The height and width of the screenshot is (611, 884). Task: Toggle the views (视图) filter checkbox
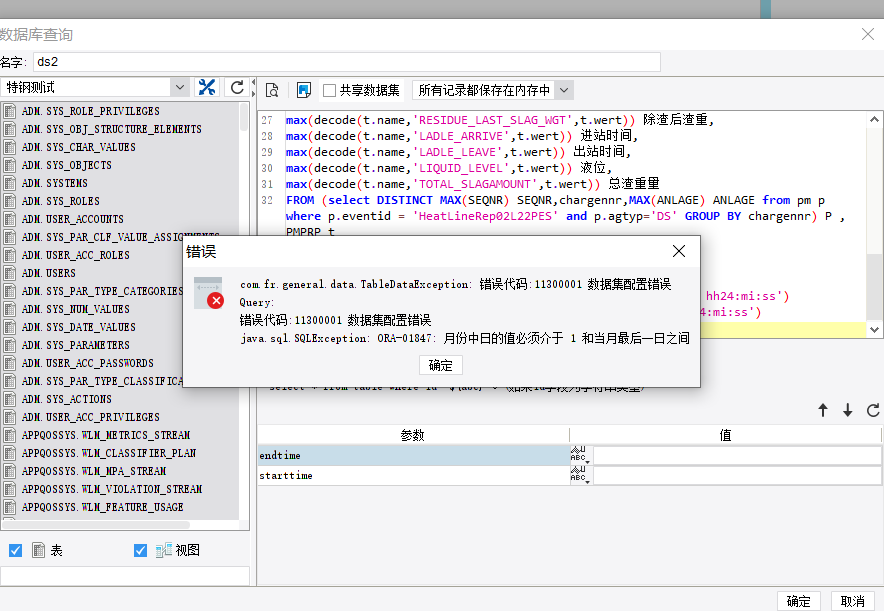[140, 550]
